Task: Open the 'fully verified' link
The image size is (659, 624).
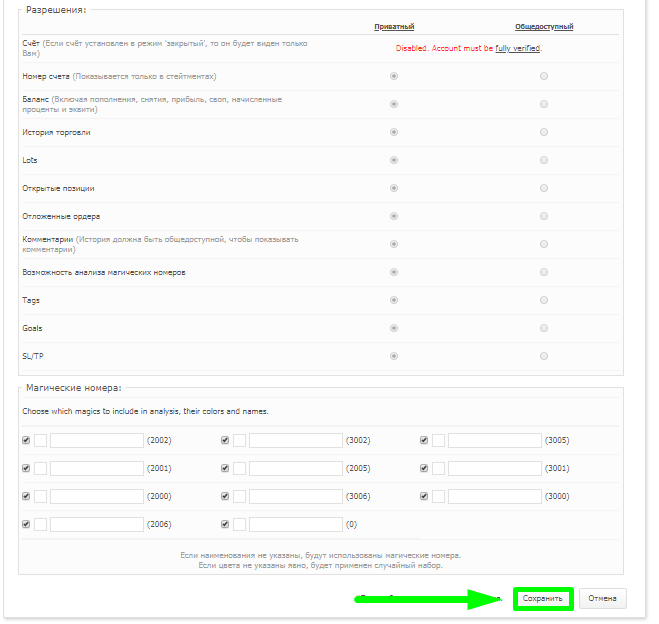Action: [518, 48]
